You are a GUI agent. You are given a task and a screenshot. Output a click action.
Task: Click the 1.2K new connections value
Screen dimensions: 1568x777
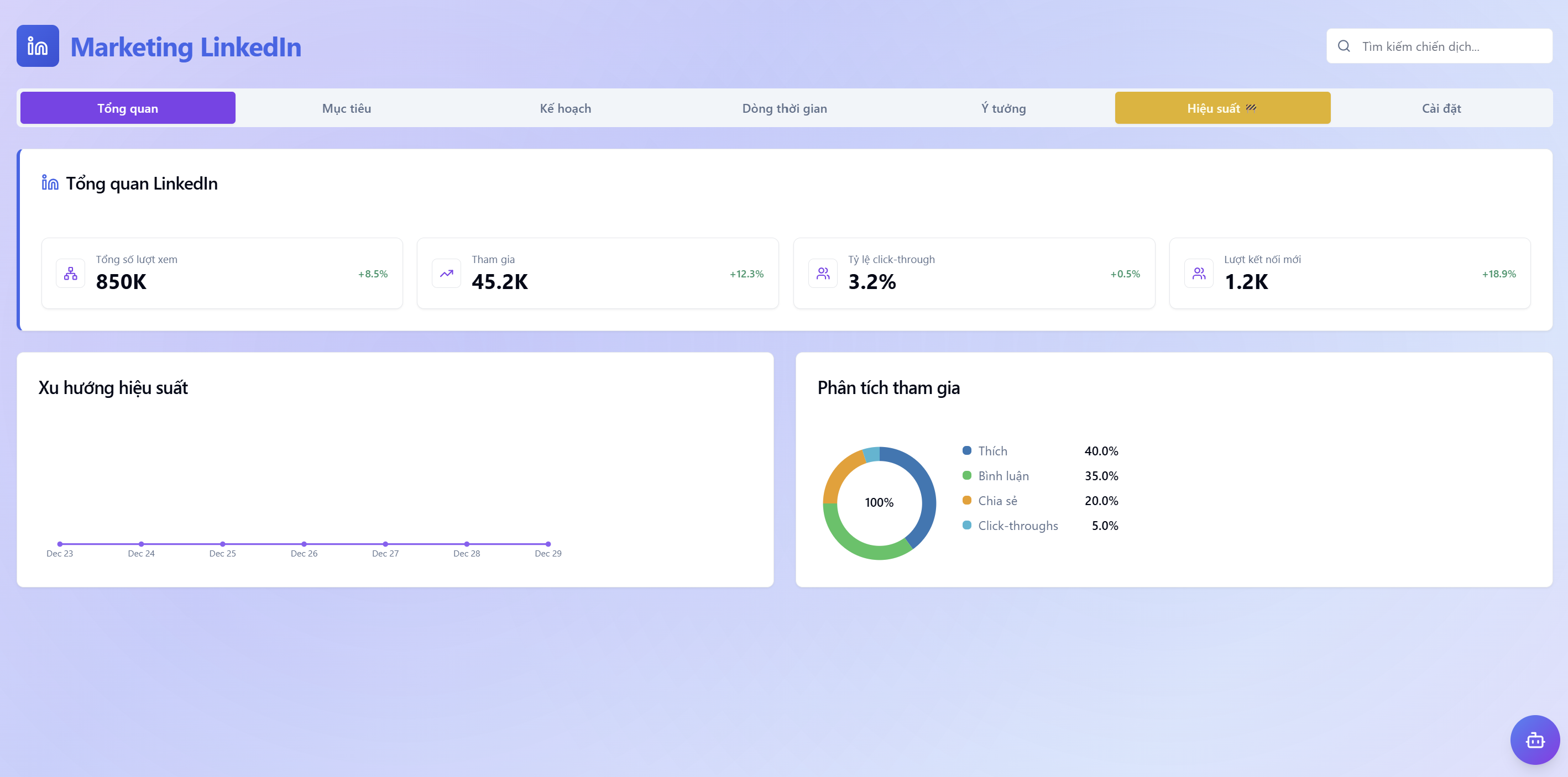pos(1246,282)
